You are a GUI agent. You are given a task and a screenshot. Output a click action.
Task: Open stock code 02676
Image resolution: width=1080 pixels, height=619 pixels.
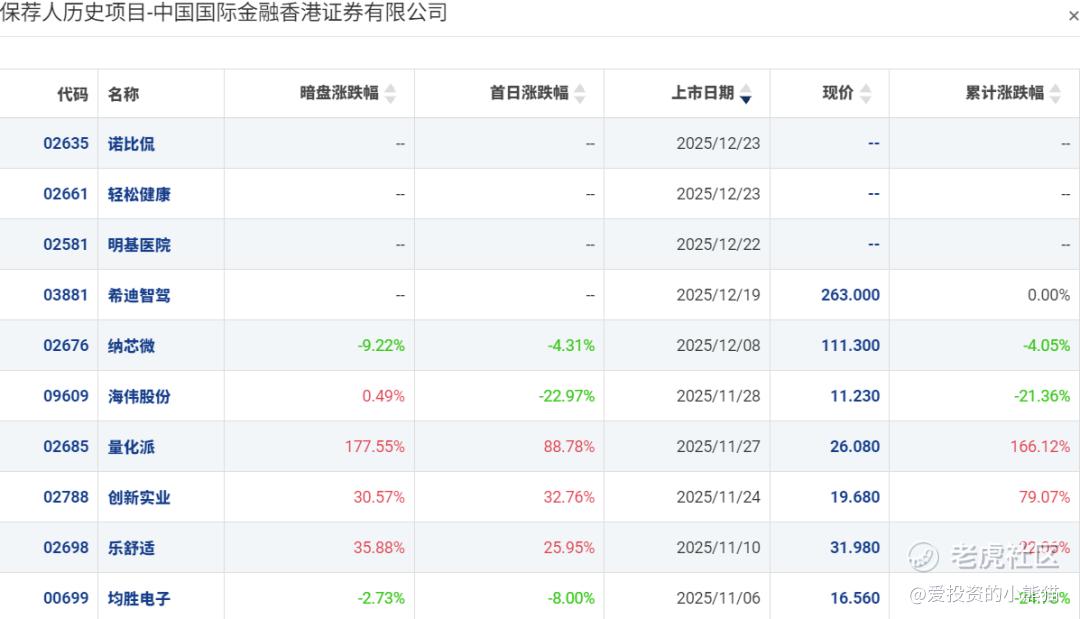(66, 346)
